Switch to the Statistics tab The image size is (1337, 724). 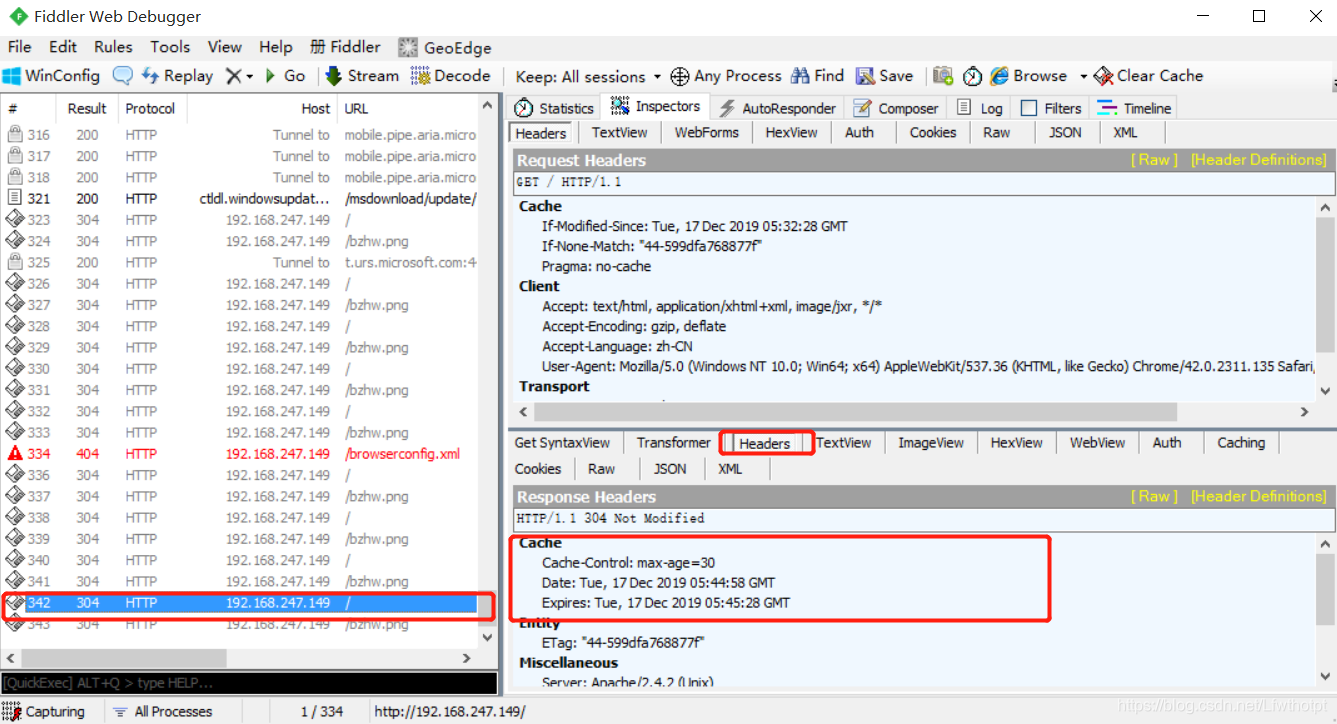pyautogui.click(x=554, y=108)
